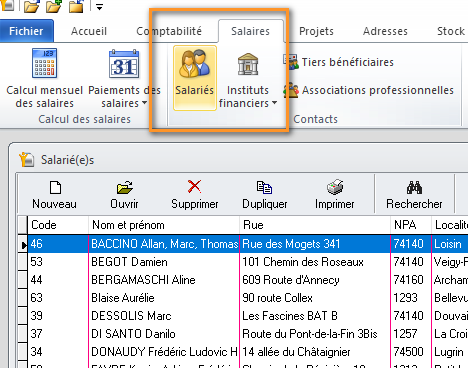Expand the Paiements des salaires dropdown arrow
Screen dimensions: 468x368
click(x=144, y=103)
